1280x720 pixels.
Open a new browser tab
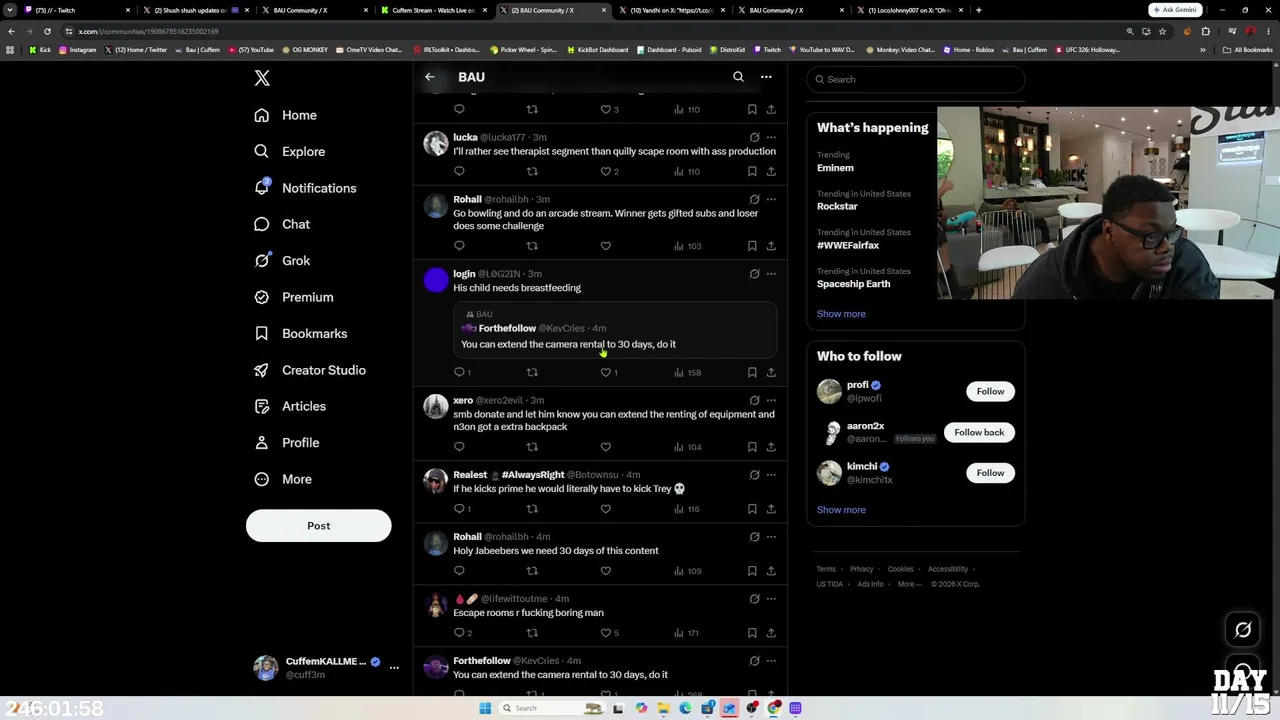(x=978, y=10)
